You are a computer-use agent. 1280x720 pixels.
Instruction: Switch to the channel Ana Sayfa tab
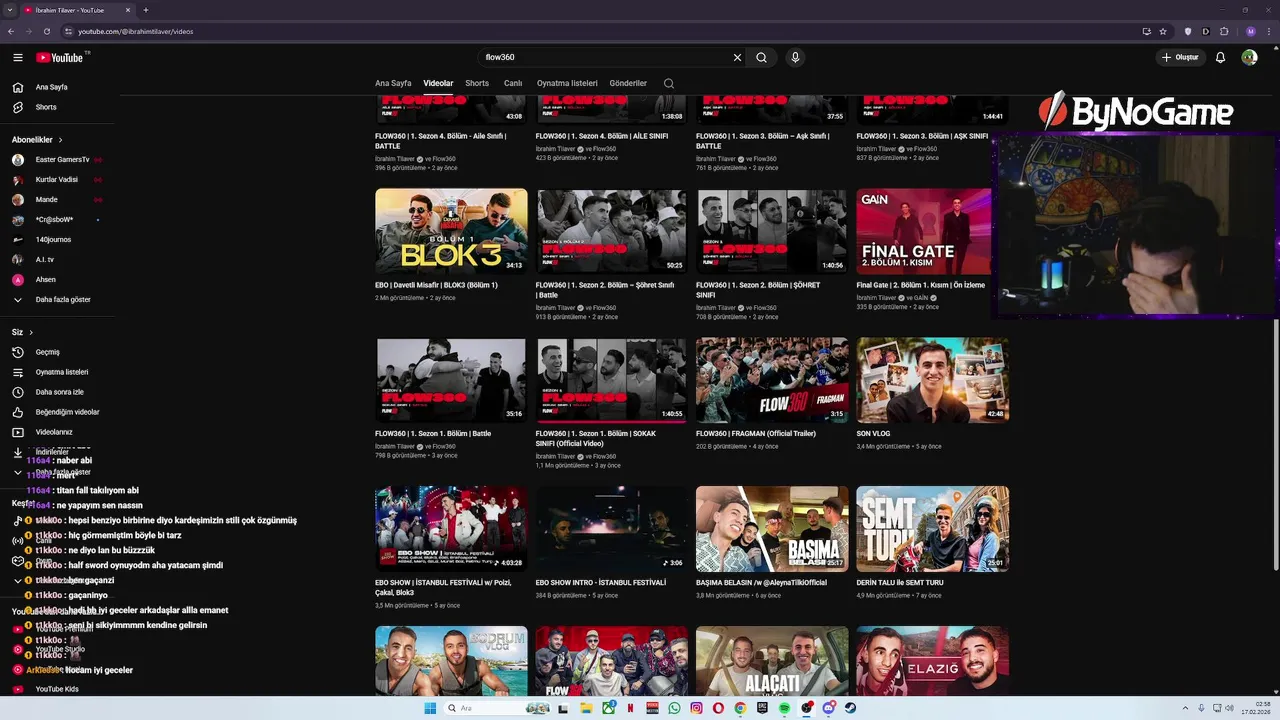click(393, 83)
